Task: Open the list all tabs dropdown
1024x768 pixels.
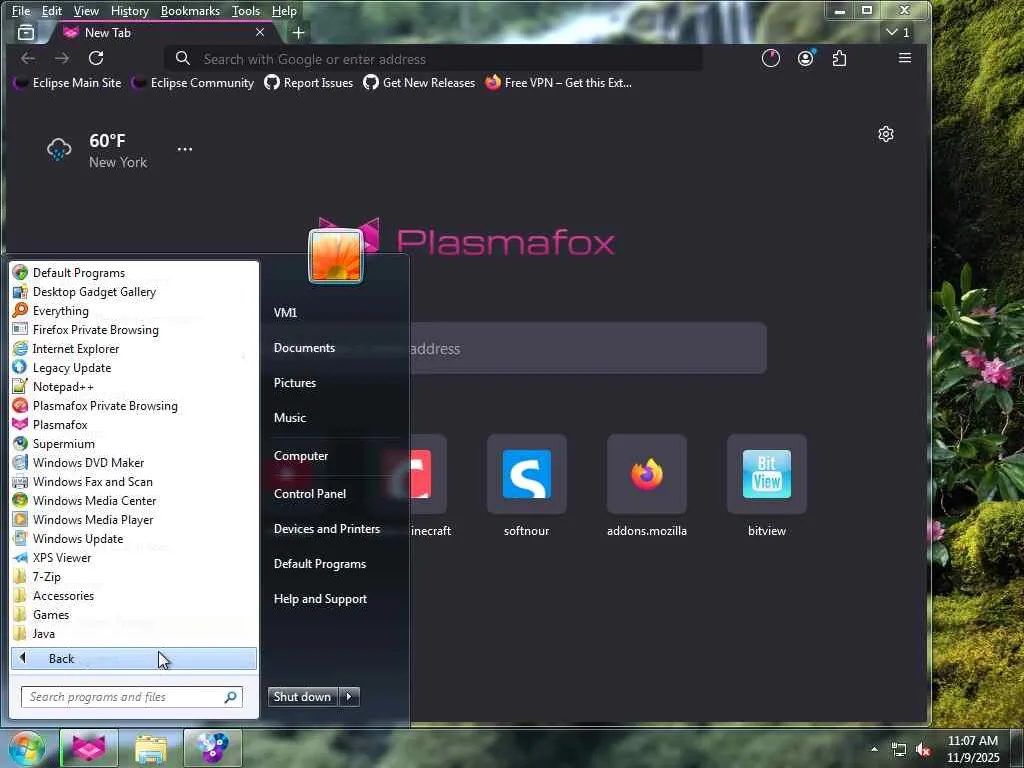Action: point(897,32)
